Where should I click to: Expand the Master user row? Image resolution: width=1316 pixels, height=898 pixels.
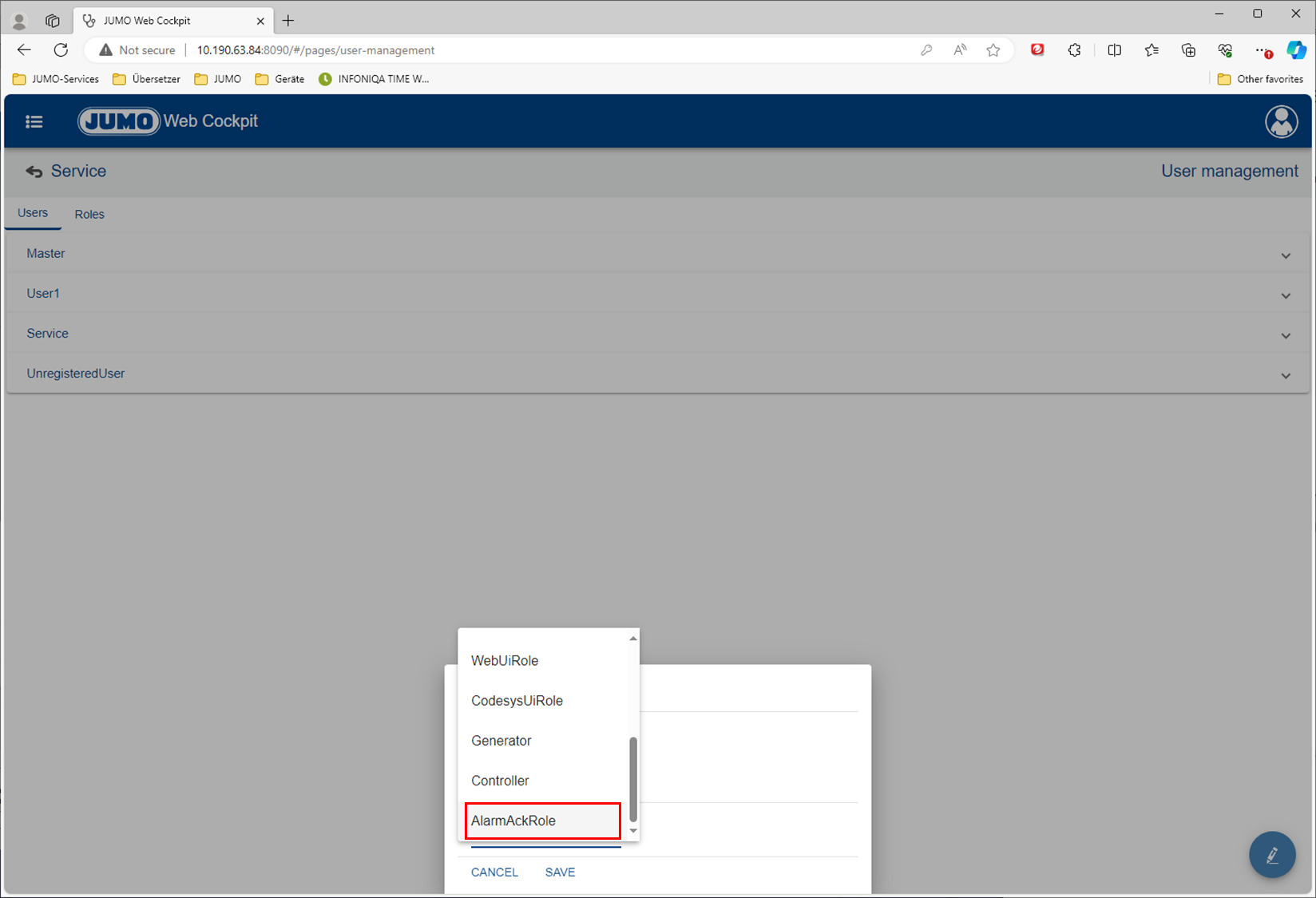pos(1286,255)
